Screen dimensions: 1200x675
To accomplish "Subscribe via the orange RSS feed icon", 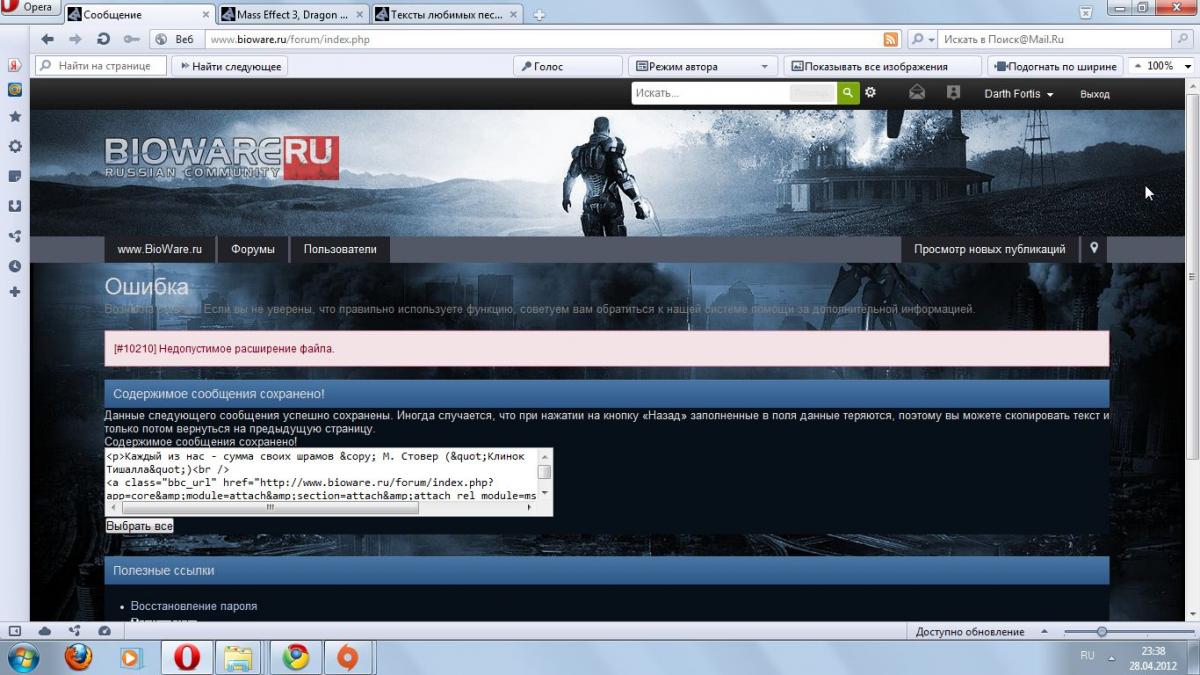I will point(890,39).
